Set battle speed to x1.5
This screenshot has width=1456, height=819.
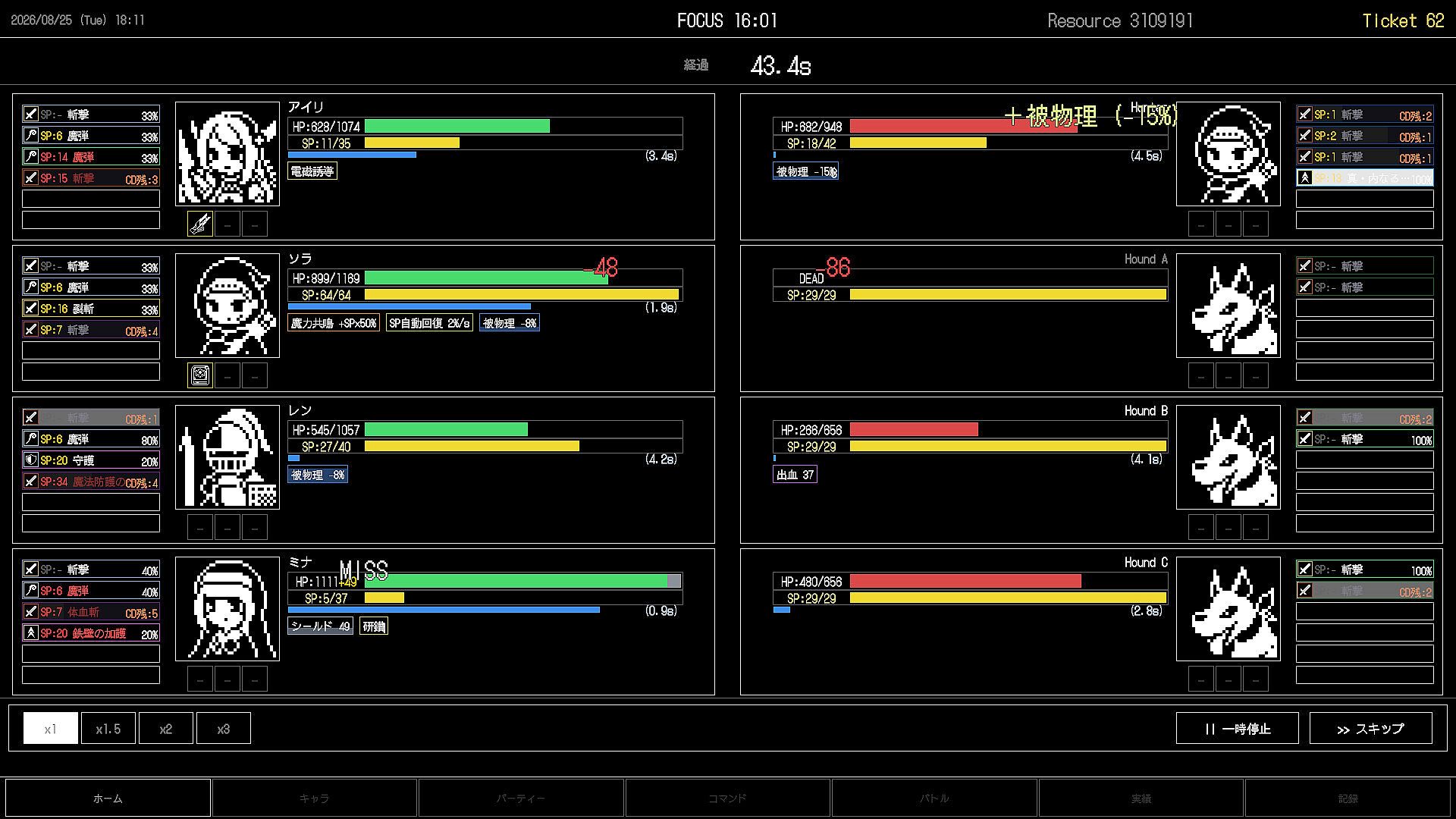pos(108,729)
